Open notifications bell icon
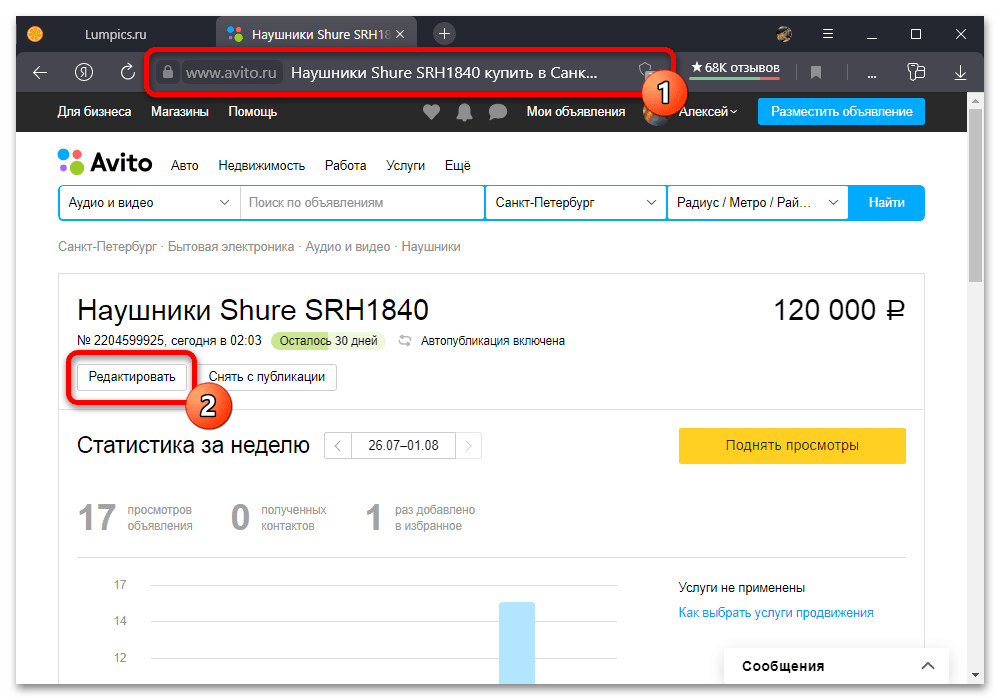 coord(464,112)
